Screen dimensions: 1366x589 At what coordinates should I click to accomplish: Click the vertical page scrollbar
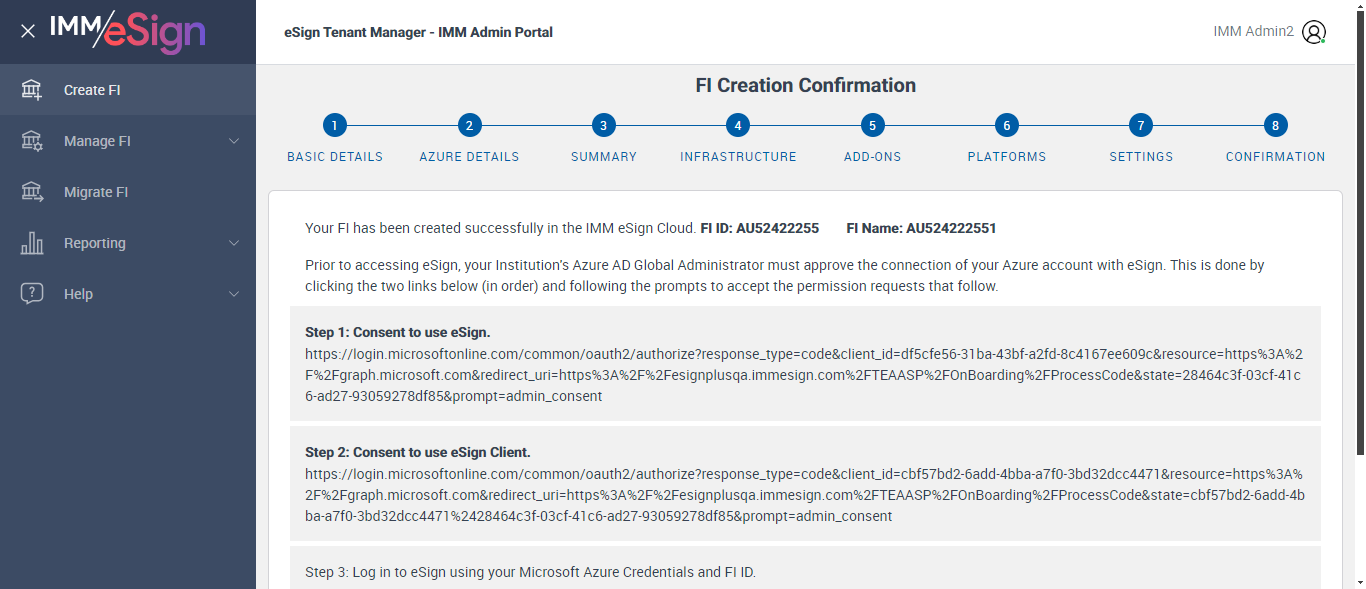[x=1359, y=300]
